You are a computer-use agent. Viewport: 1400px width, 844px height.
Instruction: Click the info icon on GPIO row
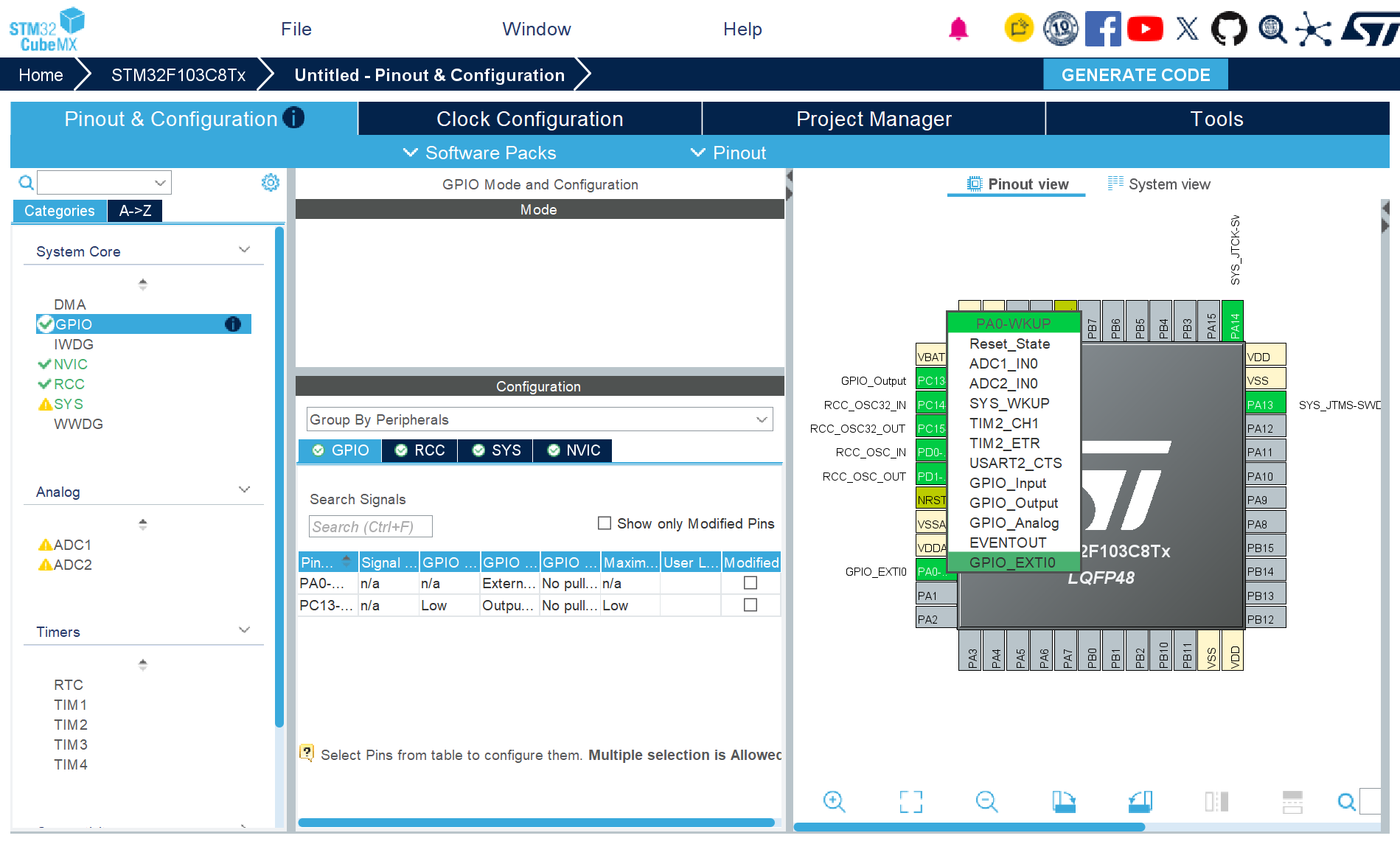(x=233, y=324)
